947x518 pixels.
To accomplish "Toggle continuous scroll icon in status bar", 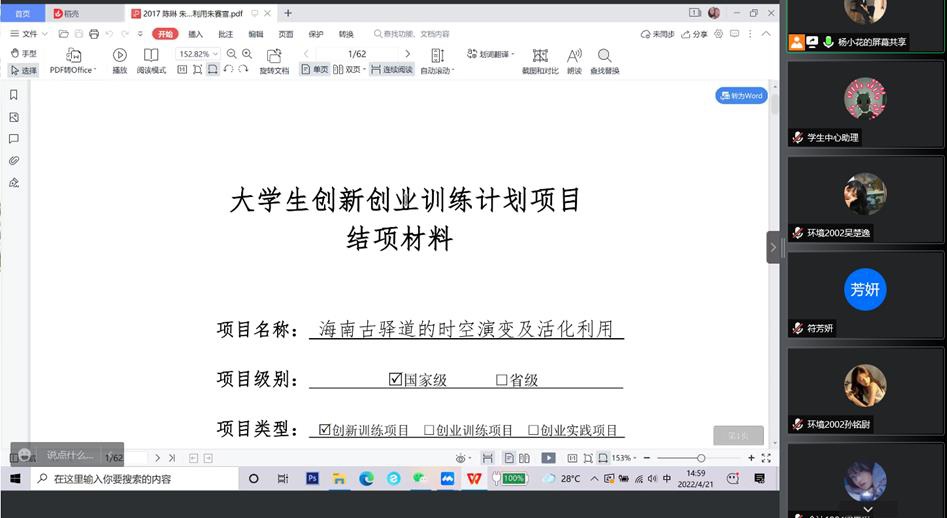I will tap(488, 458).
